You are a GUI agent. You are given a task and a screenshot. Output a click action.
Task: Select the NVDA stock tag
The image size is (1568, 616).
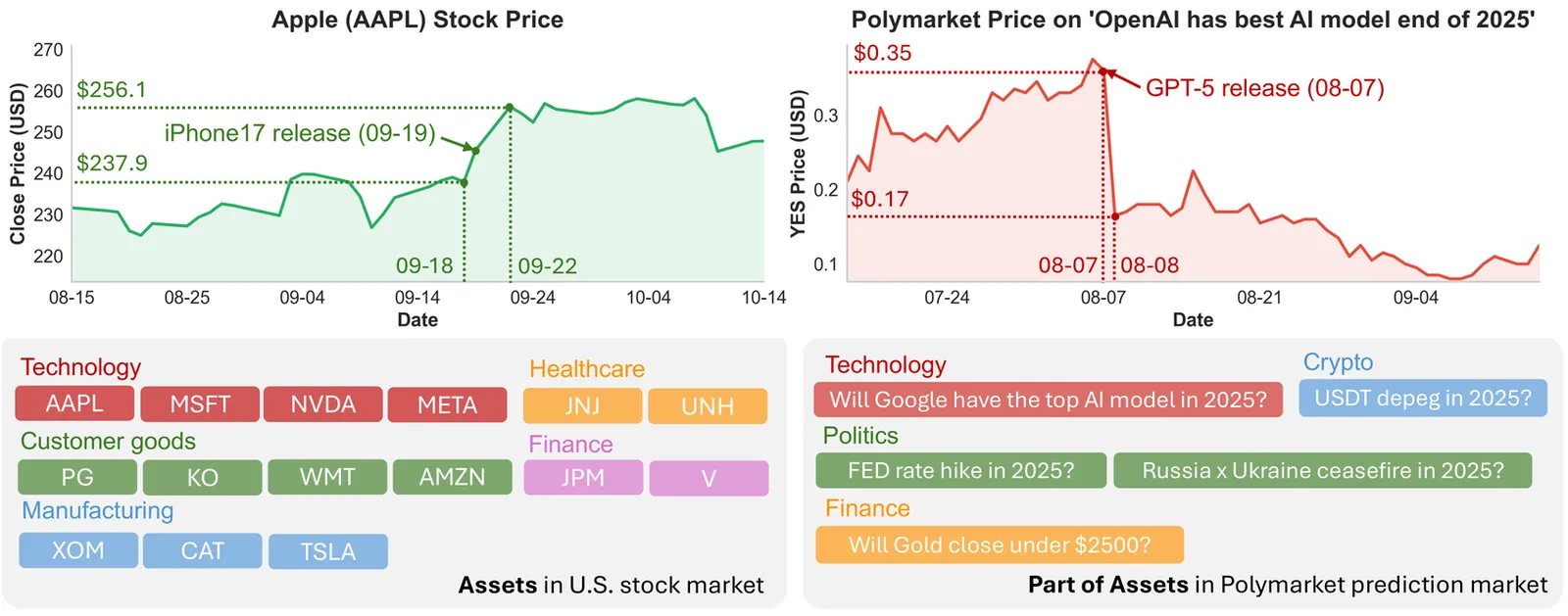tap(323, 404)
